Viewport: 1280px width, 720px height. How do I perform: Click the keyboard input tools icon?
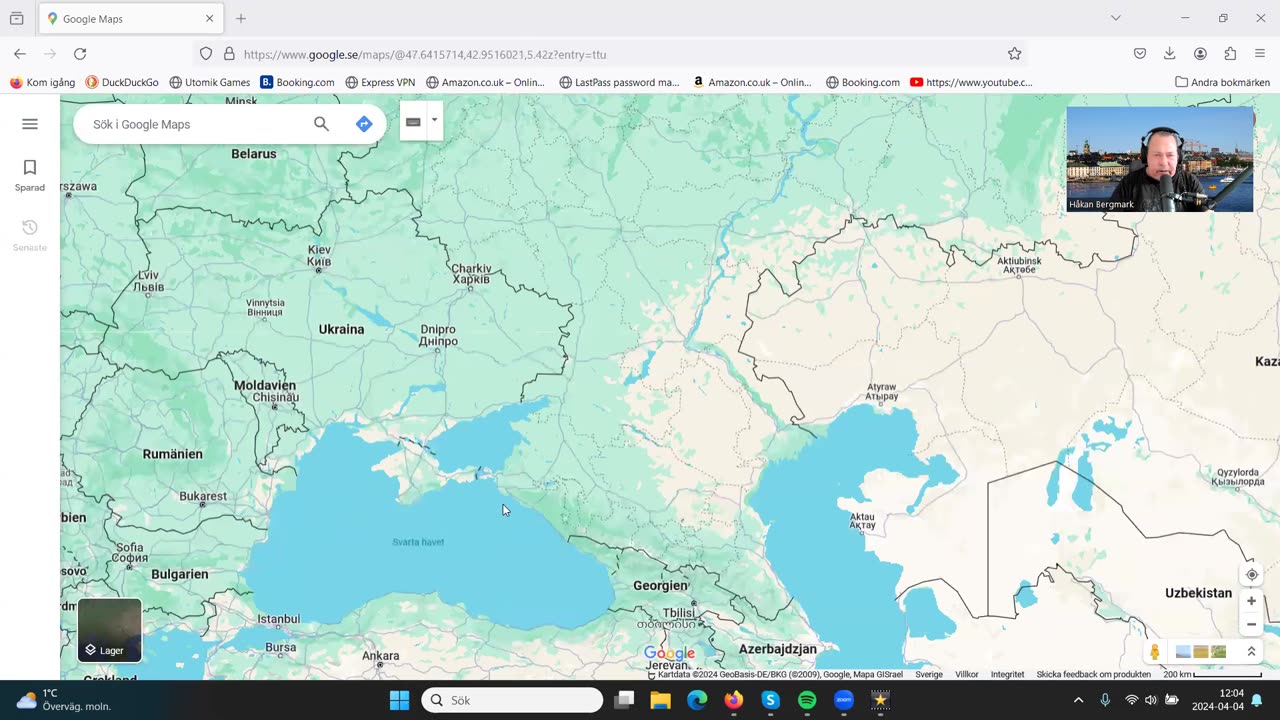pyautogui.click(x=413, y=122)
